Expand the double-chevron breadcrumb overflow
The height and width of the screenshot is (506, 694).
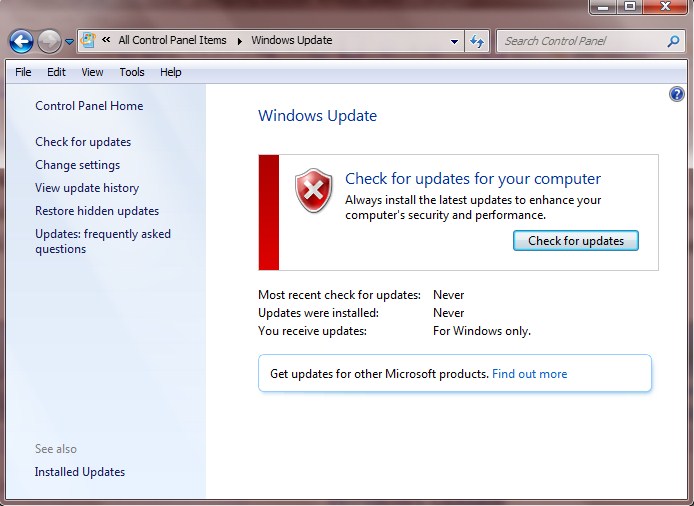pyautogui.click(x=106, y=40)
